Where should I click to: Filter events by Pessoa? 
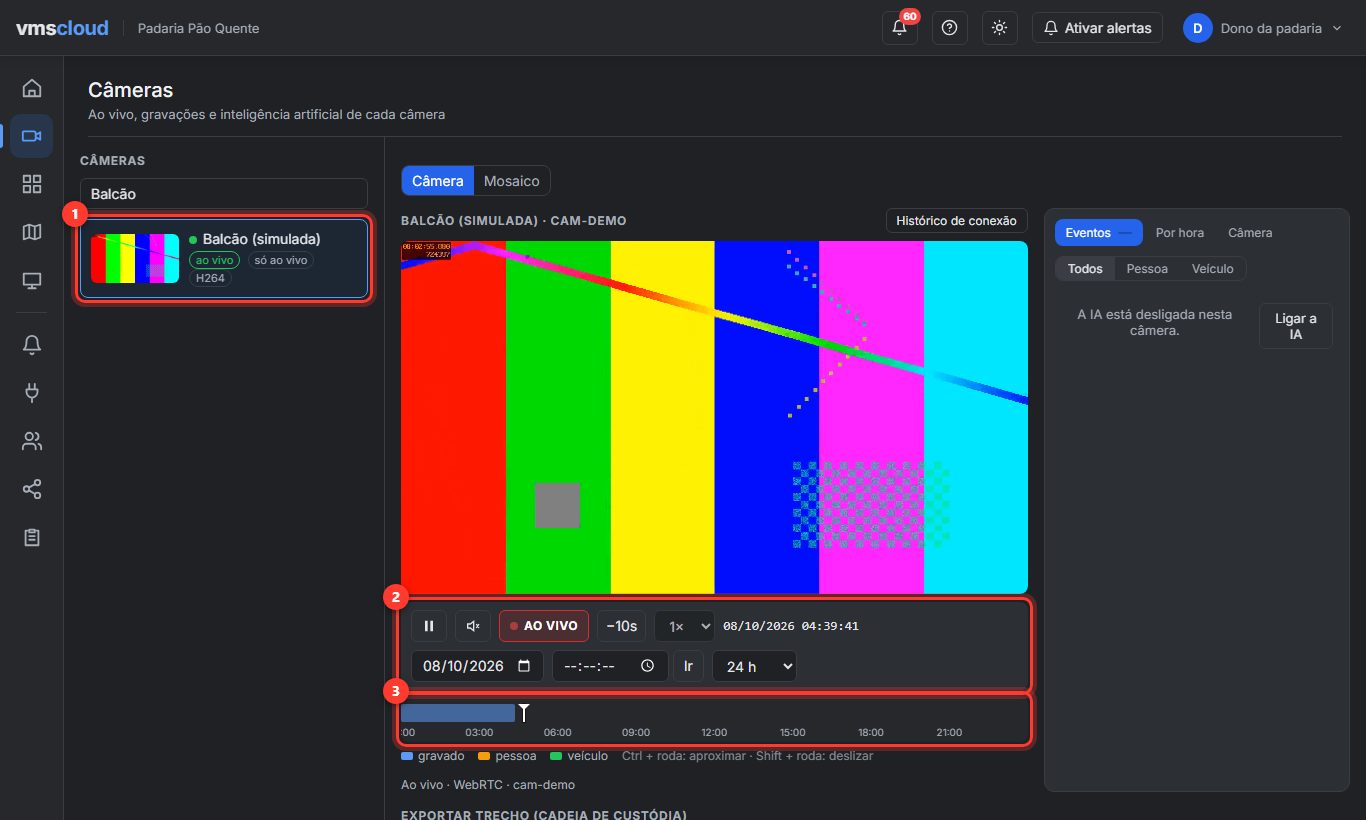[x=1147, y=269]
